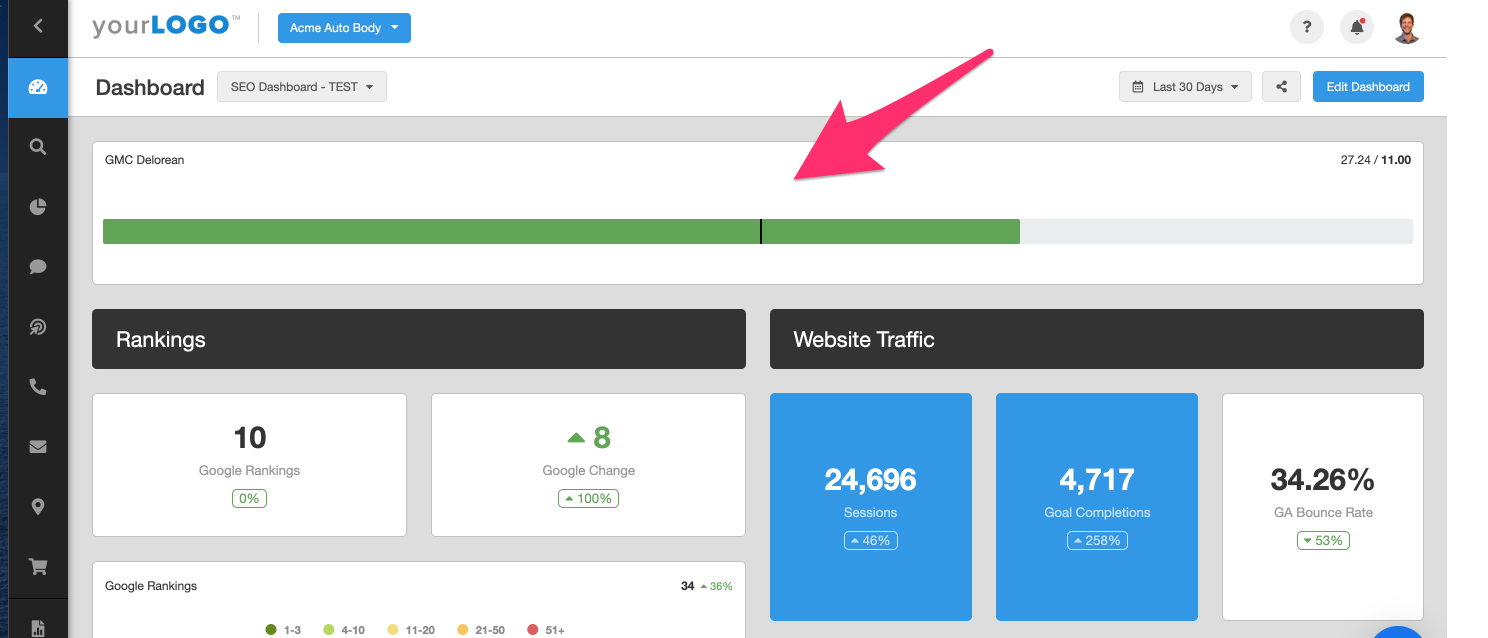The width and height of the screenshot is (1488, 638).
Task: Click the GMC Delorean widget title
Action: (x=145, y=159)
